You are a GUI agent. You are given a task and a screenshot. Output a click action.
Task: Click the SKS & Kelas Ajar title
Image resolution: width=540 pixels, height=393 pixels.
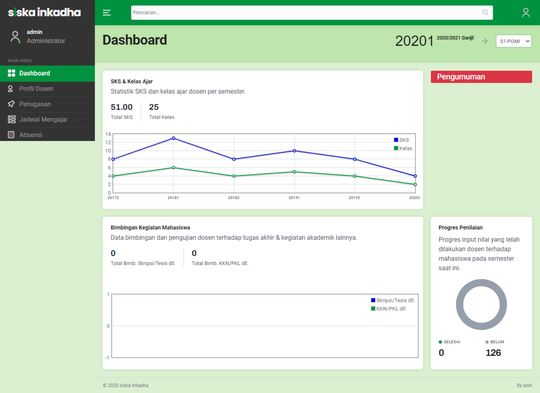tap(132, 82)
